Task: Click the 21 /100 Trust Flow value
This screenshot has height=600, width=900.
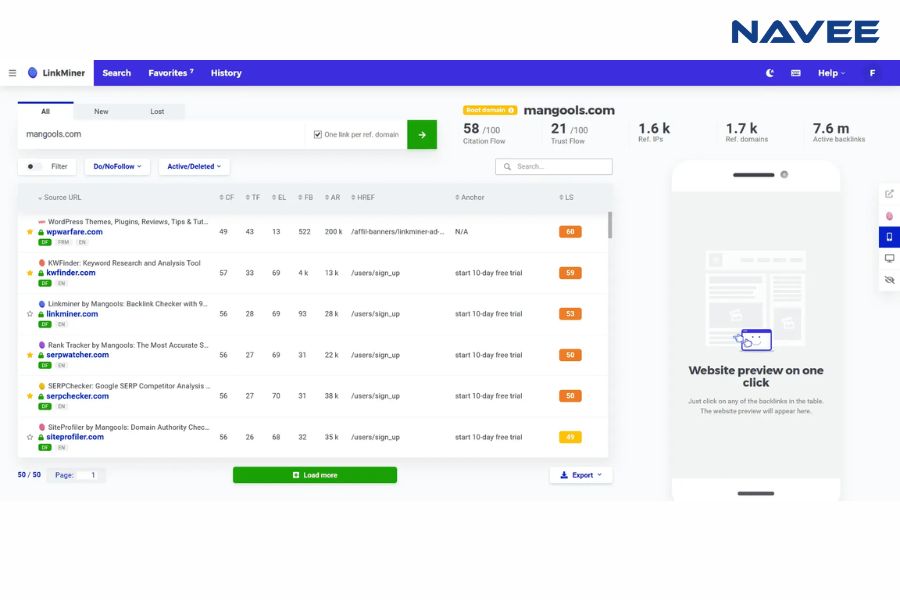Action: [569, 129]
